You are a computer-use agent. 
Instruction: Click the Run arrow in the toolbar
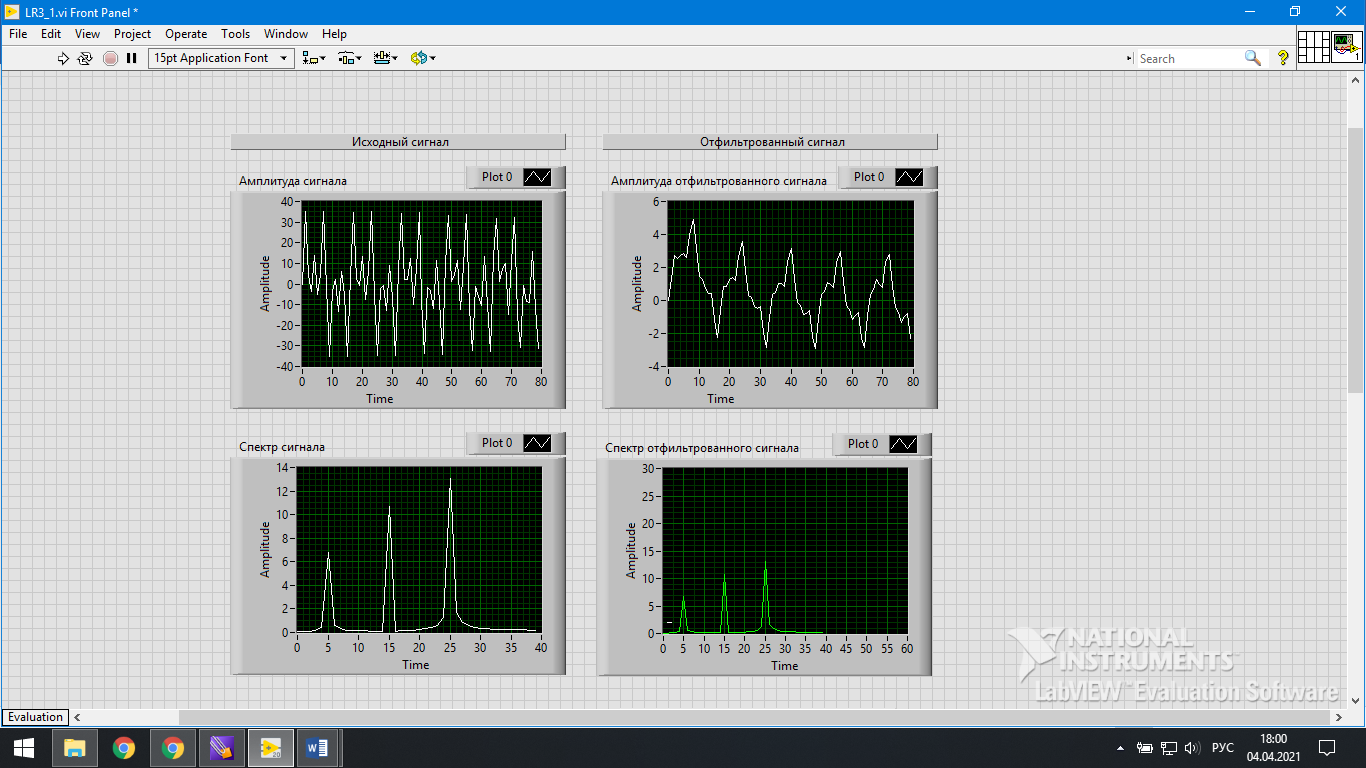[63, 58]
